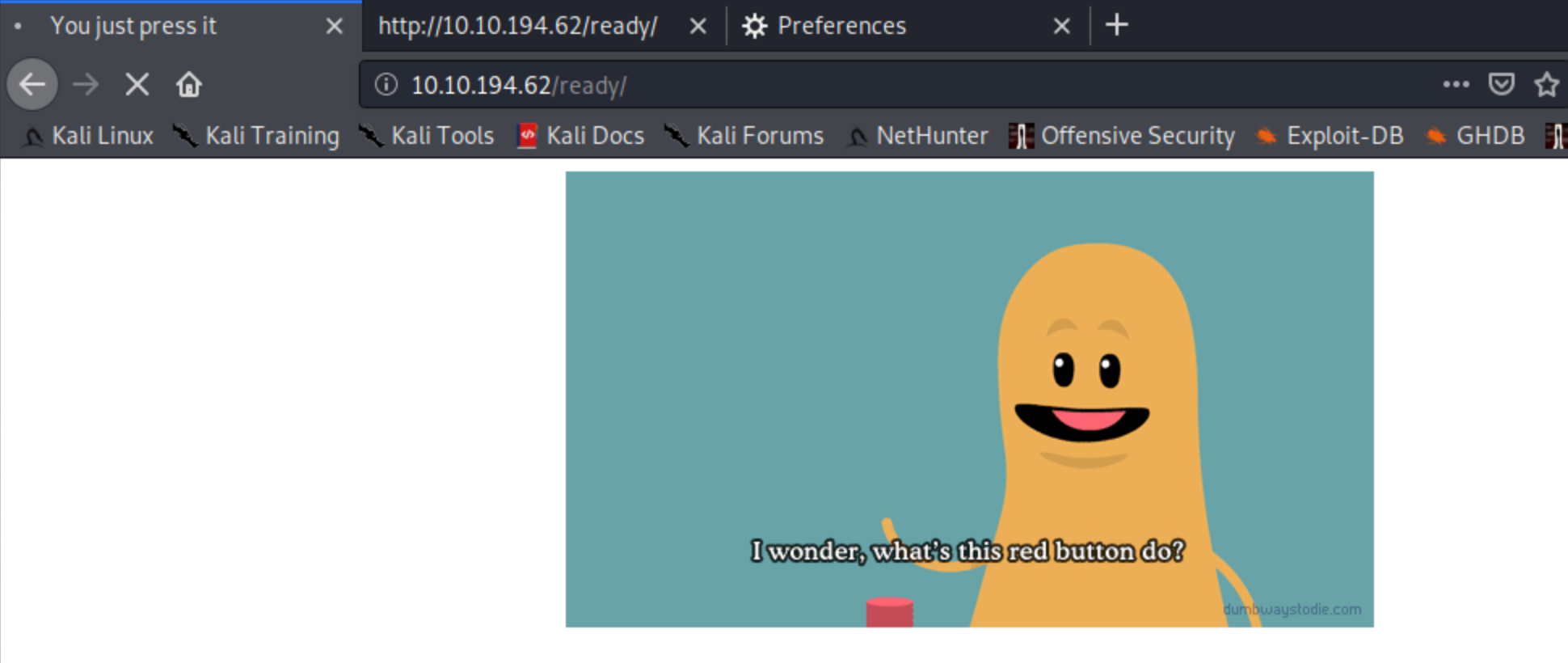Open the Exploit-DB bookmark
Screen dimensions: 1568x663
[1330, 135]
